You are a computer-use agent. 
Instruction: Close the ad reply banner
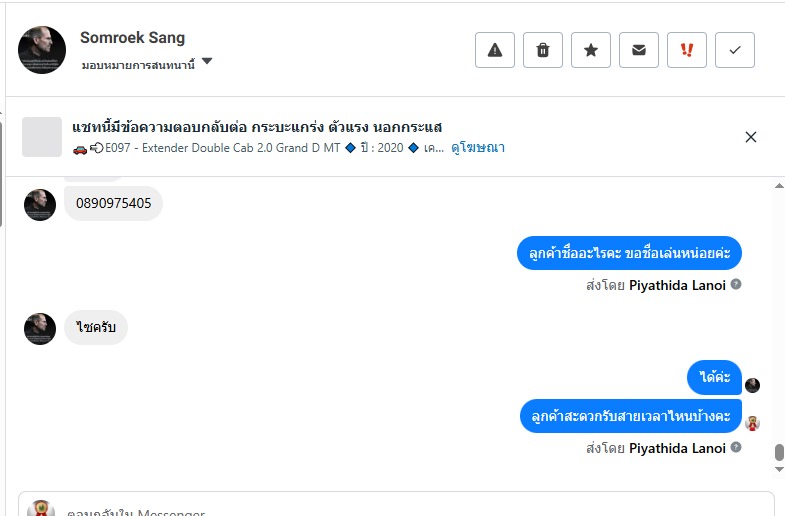pyautogui.click(x=751, y=137)
